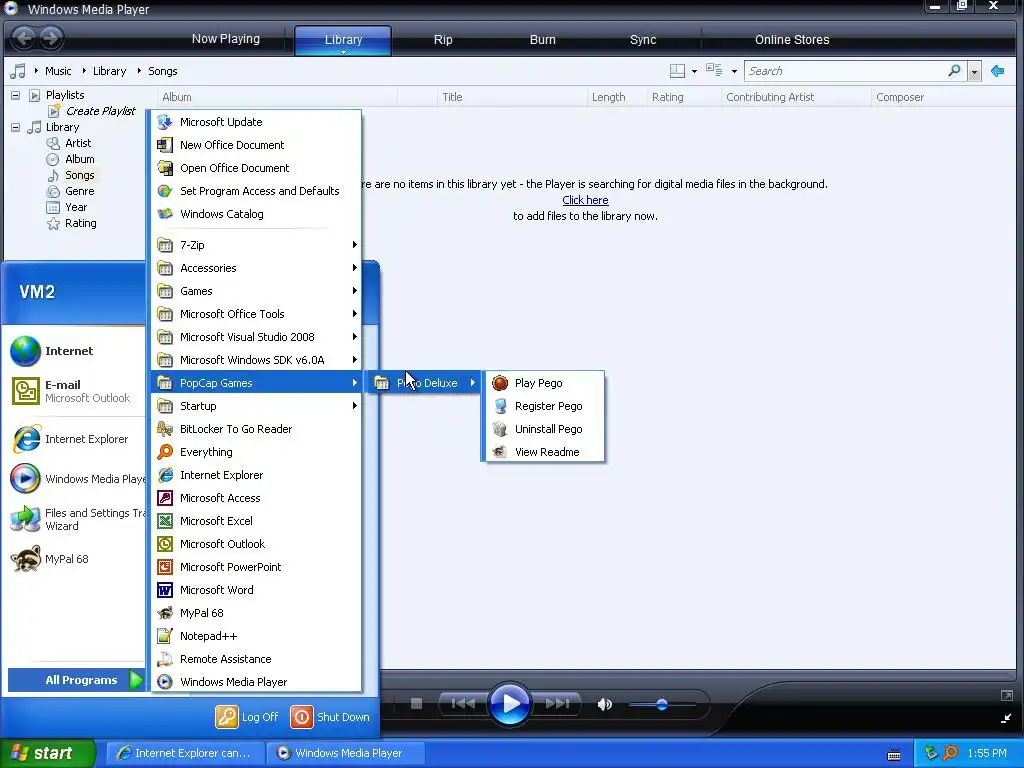Collapse the Library tree node
The image size is (1024, 768).
click(x=15, y=127)
